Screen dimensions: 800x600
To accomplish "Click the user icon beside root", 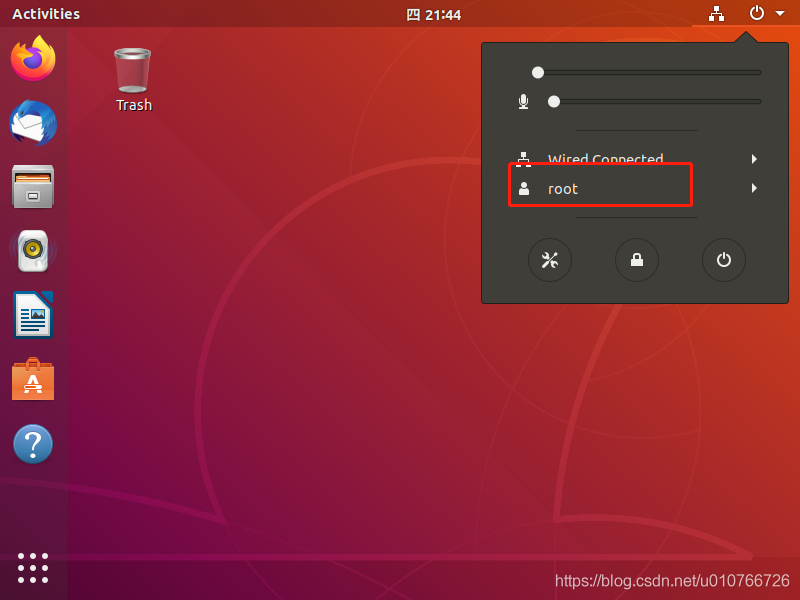I will 523,189.
